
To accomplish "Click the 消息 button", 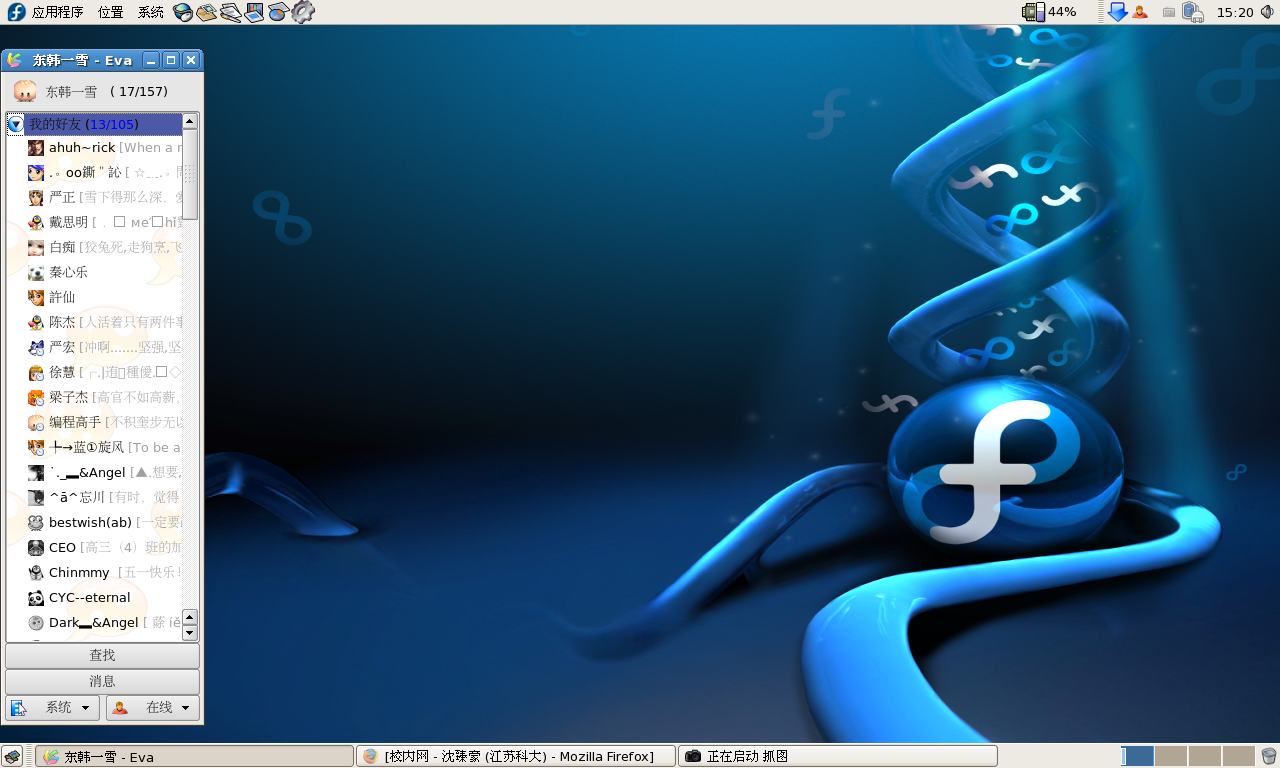I will [x=103, y=682].
